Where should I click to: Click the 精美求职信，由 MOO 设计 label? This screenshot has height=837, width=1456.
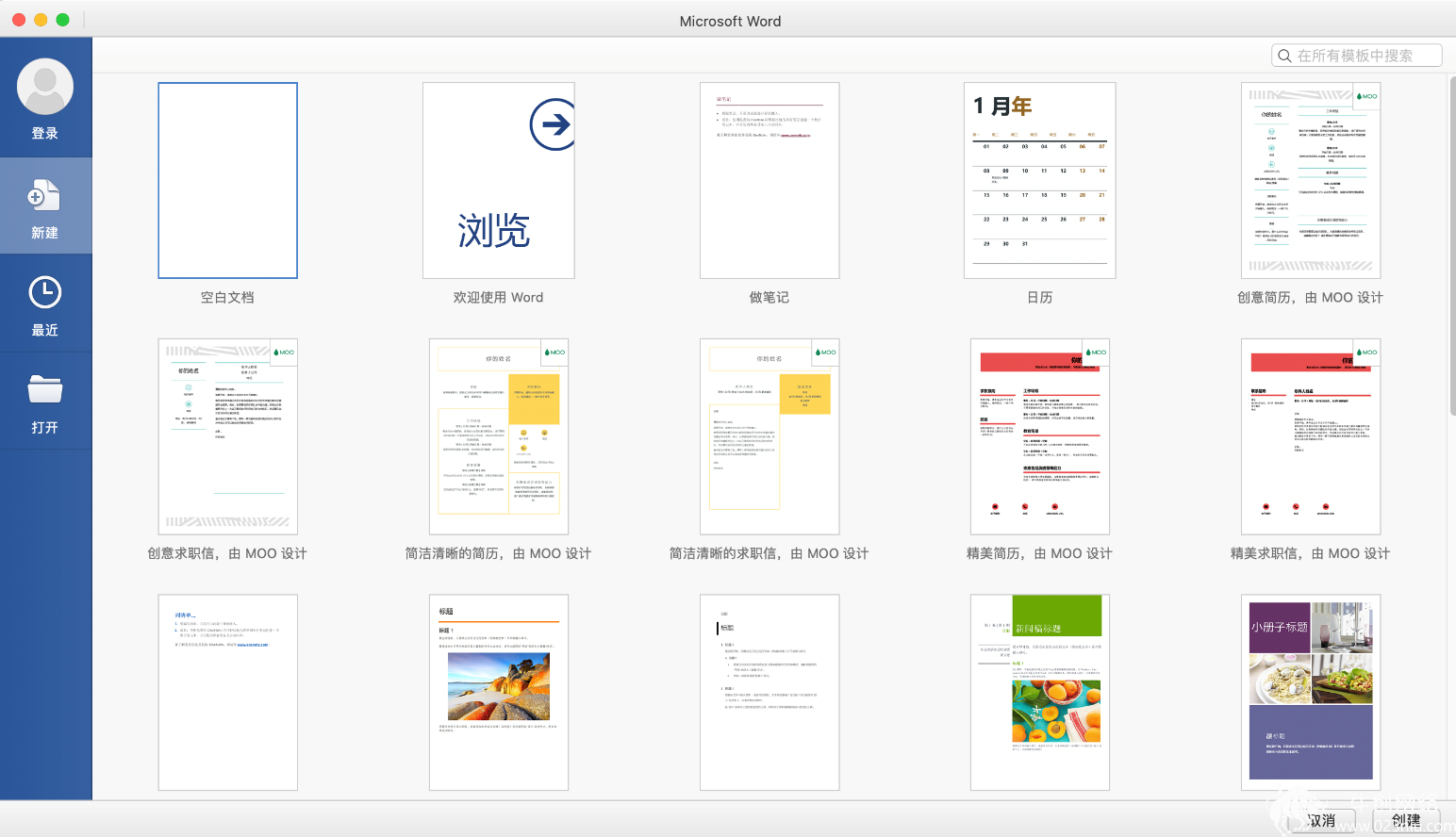(x=1311, y=553)
